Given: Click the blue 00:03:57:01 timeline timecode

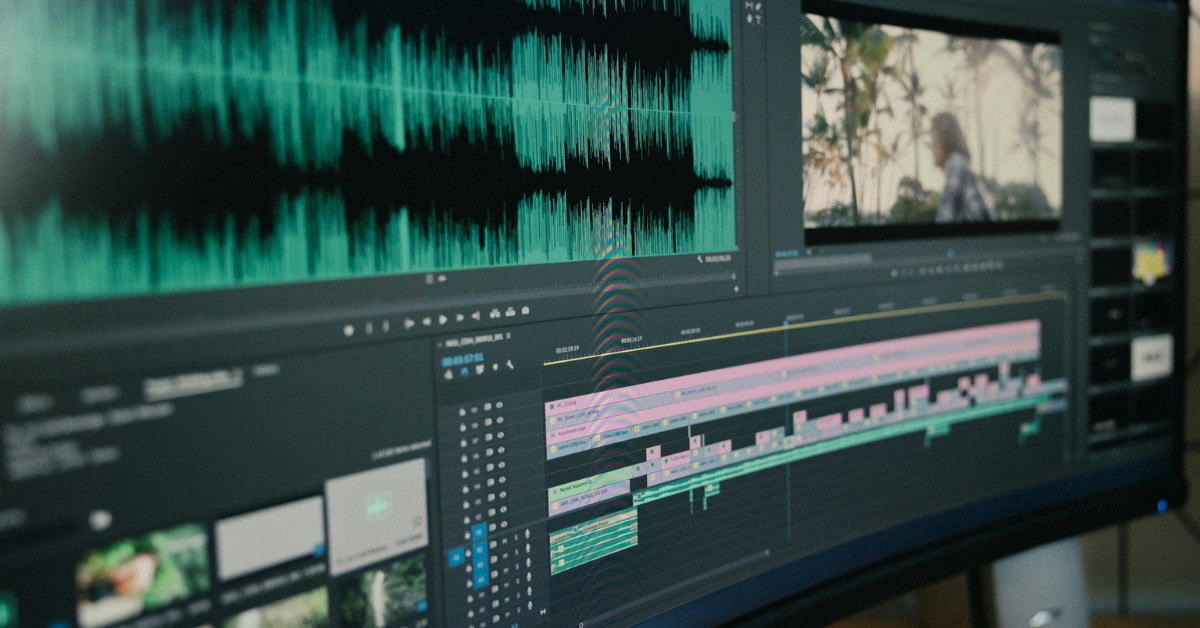Looking at the screenshot, I should coord(462,358).
